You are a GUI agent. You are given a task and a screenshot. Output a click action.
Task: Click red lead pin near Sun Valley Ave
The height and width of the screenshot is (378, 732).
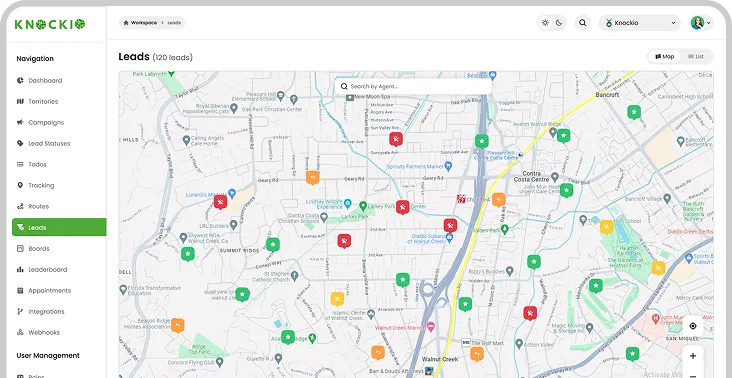coord(396,139)
